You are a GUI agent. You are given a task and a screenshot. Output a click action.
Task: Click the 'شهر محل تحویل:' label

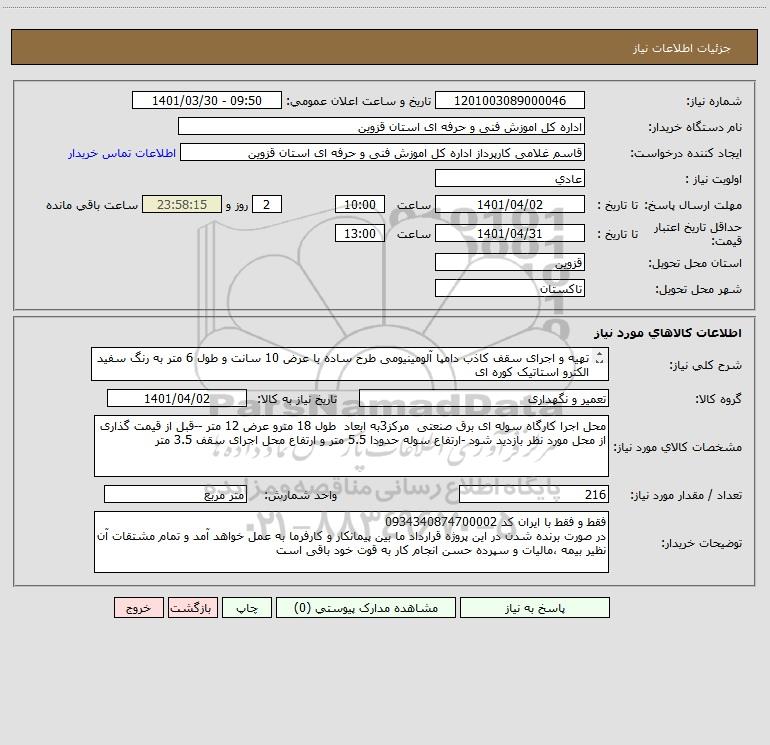[699, 289]
